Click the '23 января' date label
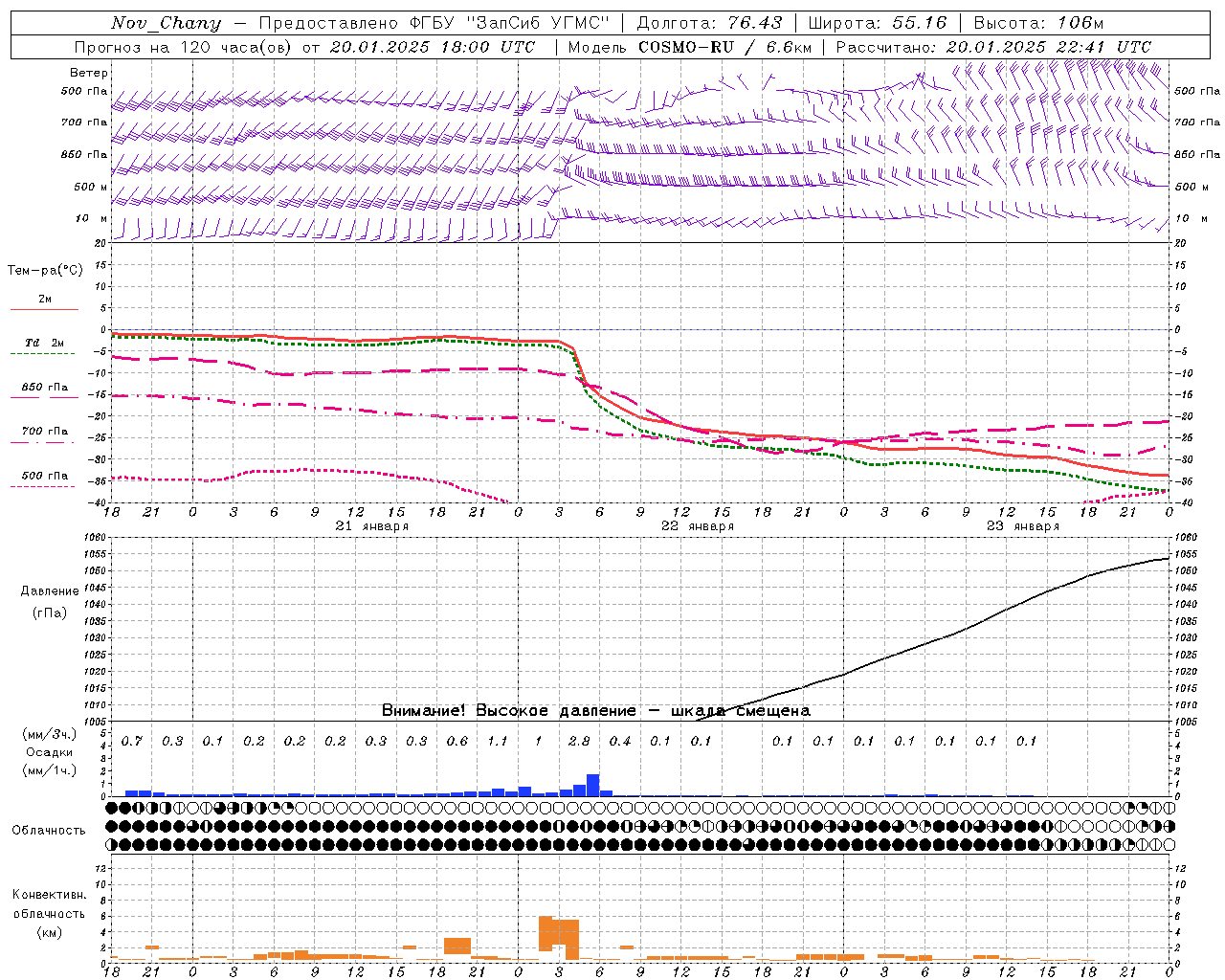 [1023, 526]
